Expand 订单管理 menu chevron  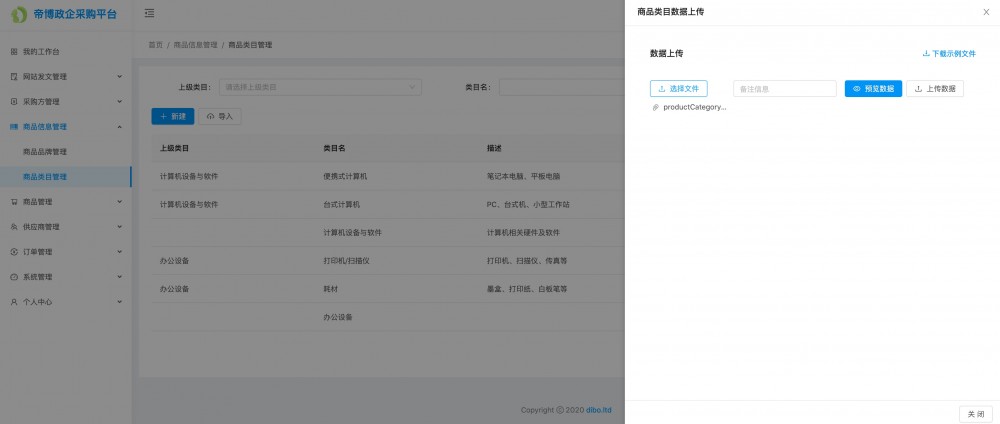[119, 252]
